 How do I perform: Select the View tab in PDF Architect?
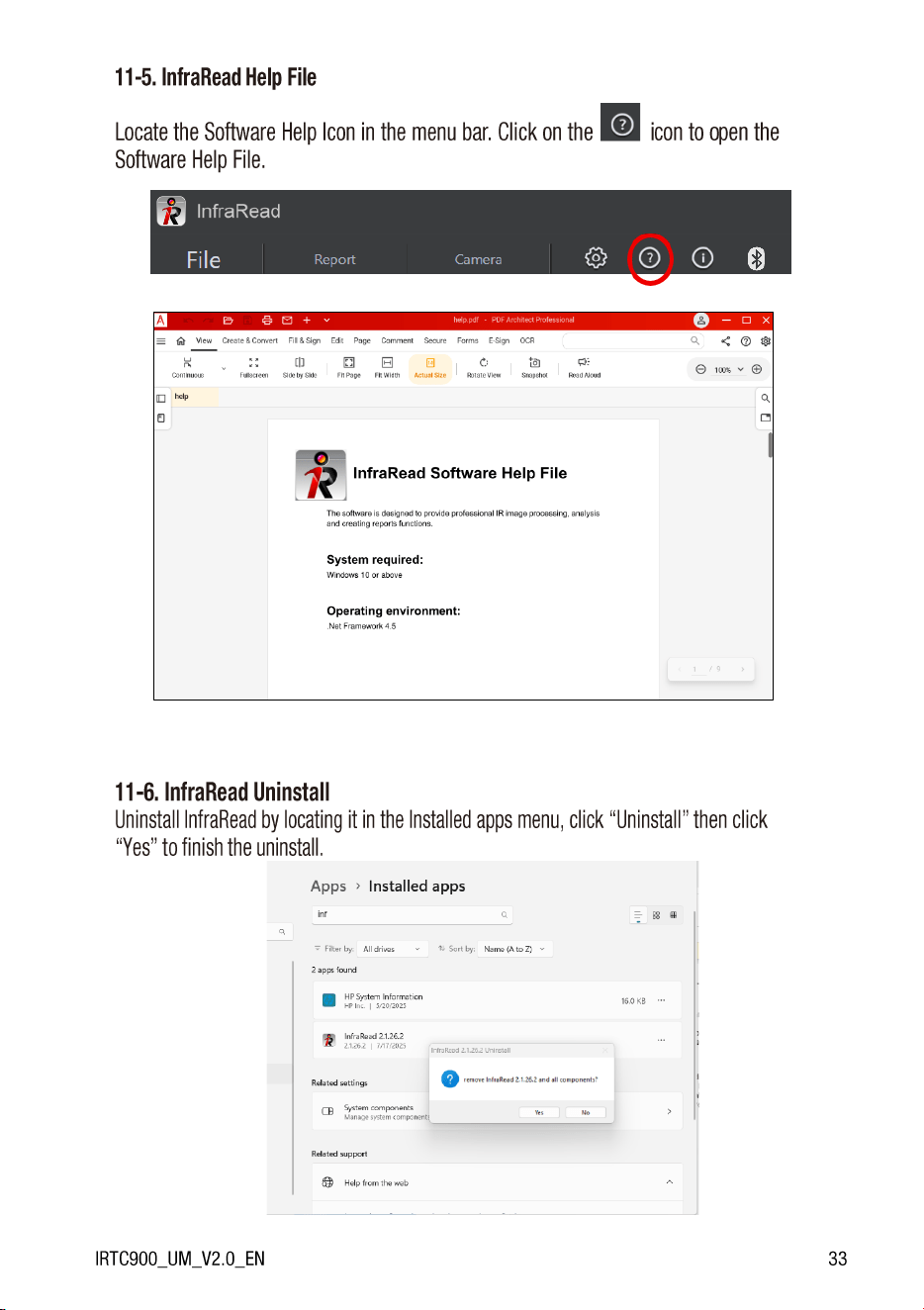204,340
